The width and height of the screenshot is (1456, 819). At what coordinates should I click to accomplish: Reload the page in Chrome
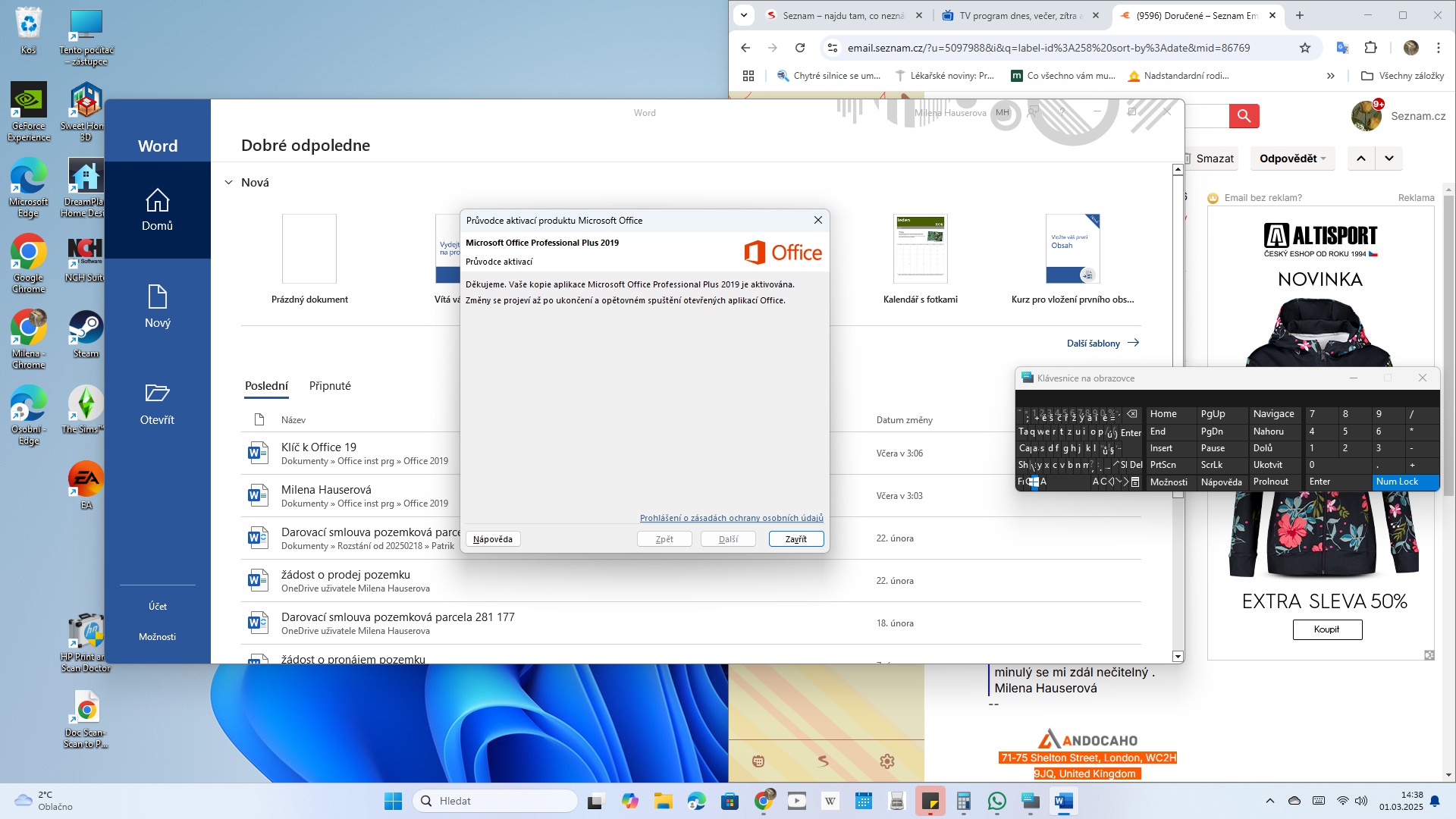point(799,48)
